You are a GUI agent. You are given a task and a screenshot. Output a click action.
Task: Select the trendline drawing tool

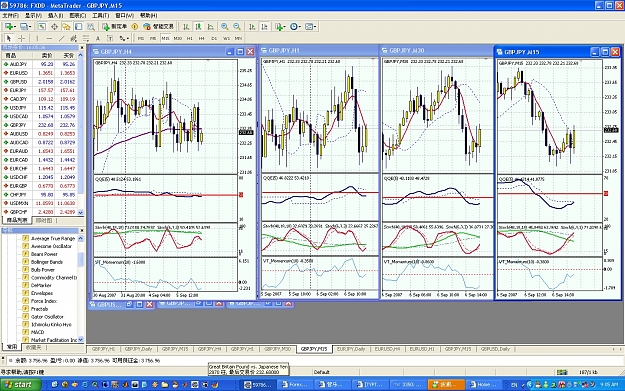click(61, 38)
